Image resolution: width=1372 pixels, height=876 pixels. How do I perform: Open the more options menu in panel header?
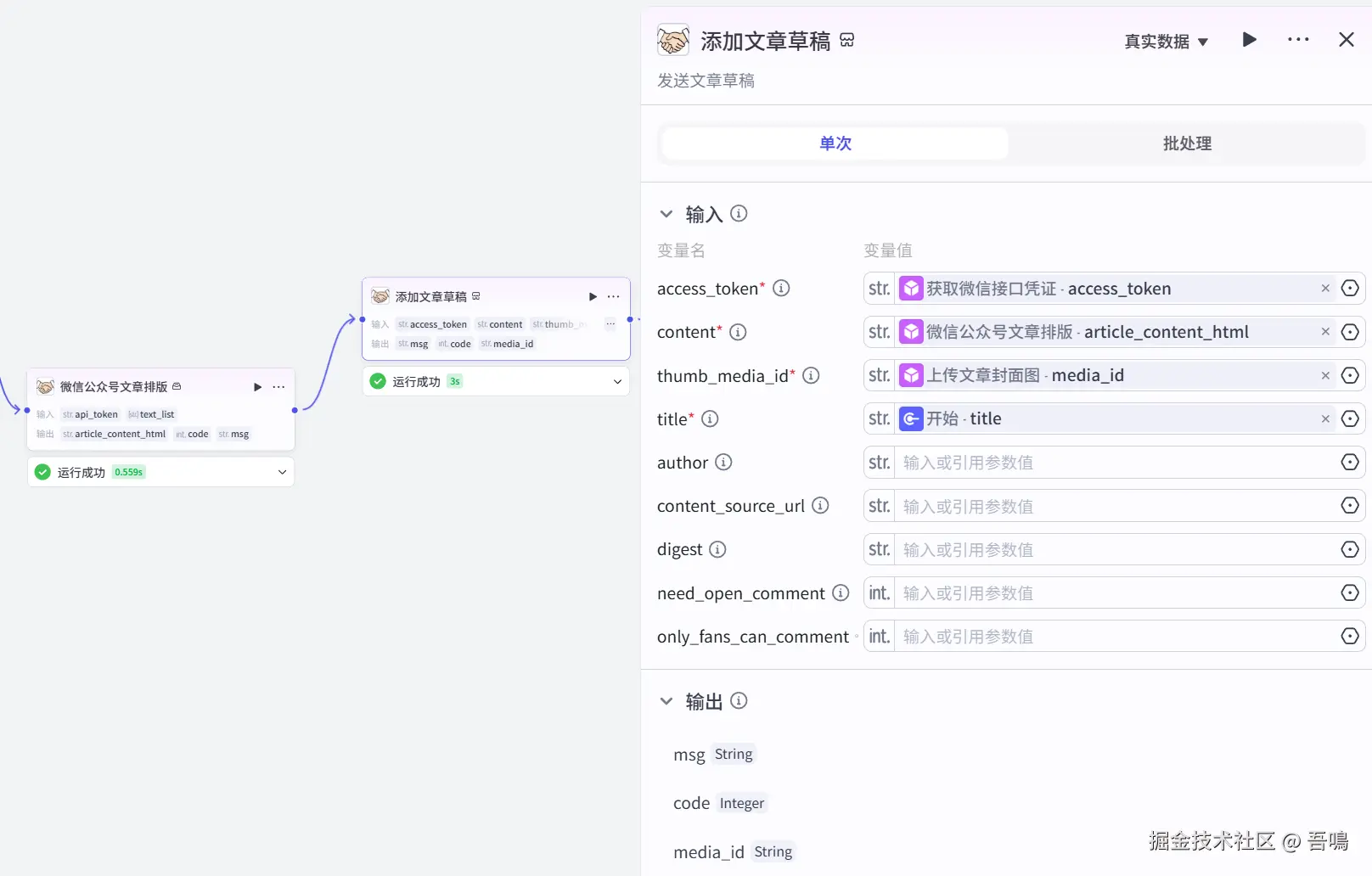pos(1298,40)
